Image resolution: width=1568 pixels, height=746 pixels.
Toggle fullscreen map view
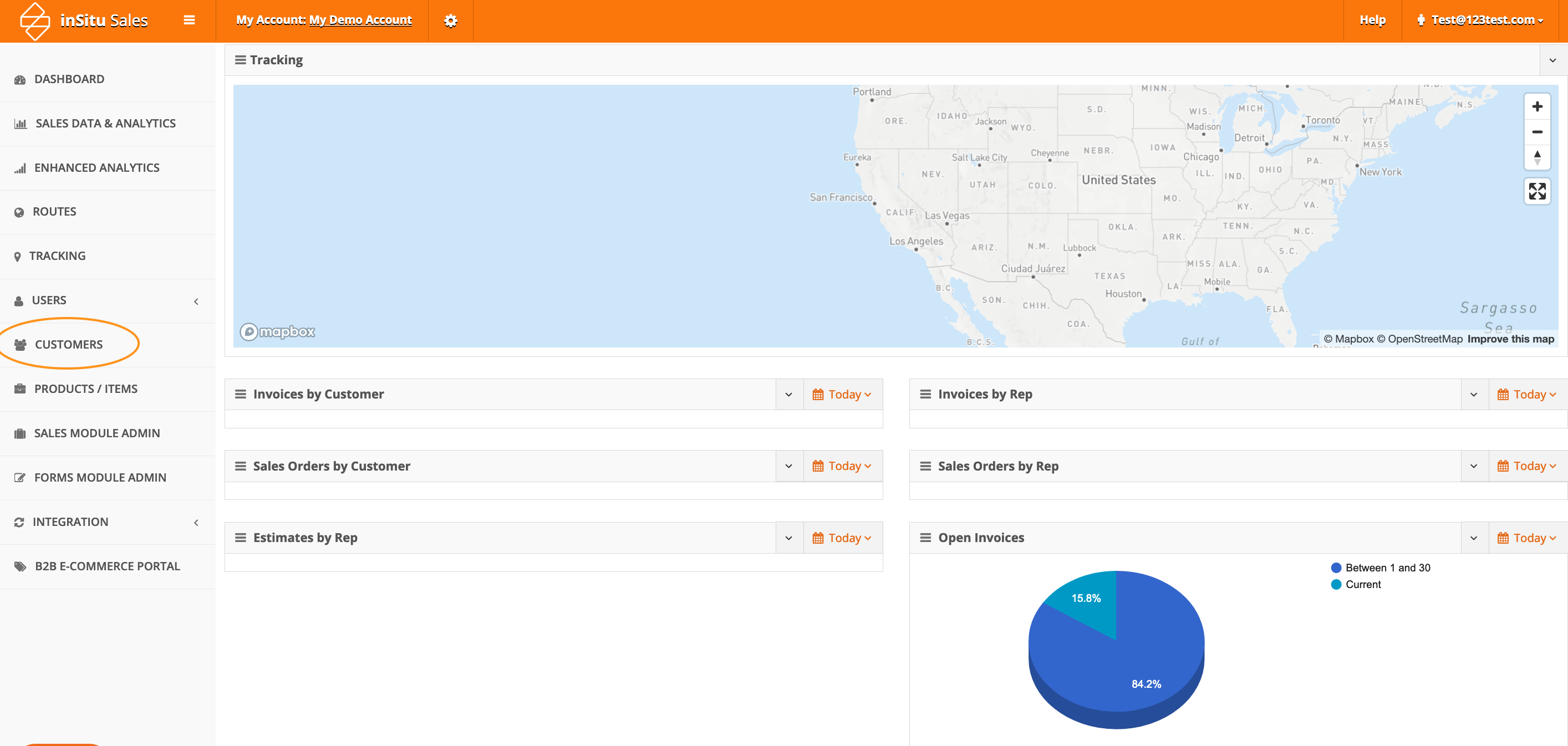click(1536, 192)
